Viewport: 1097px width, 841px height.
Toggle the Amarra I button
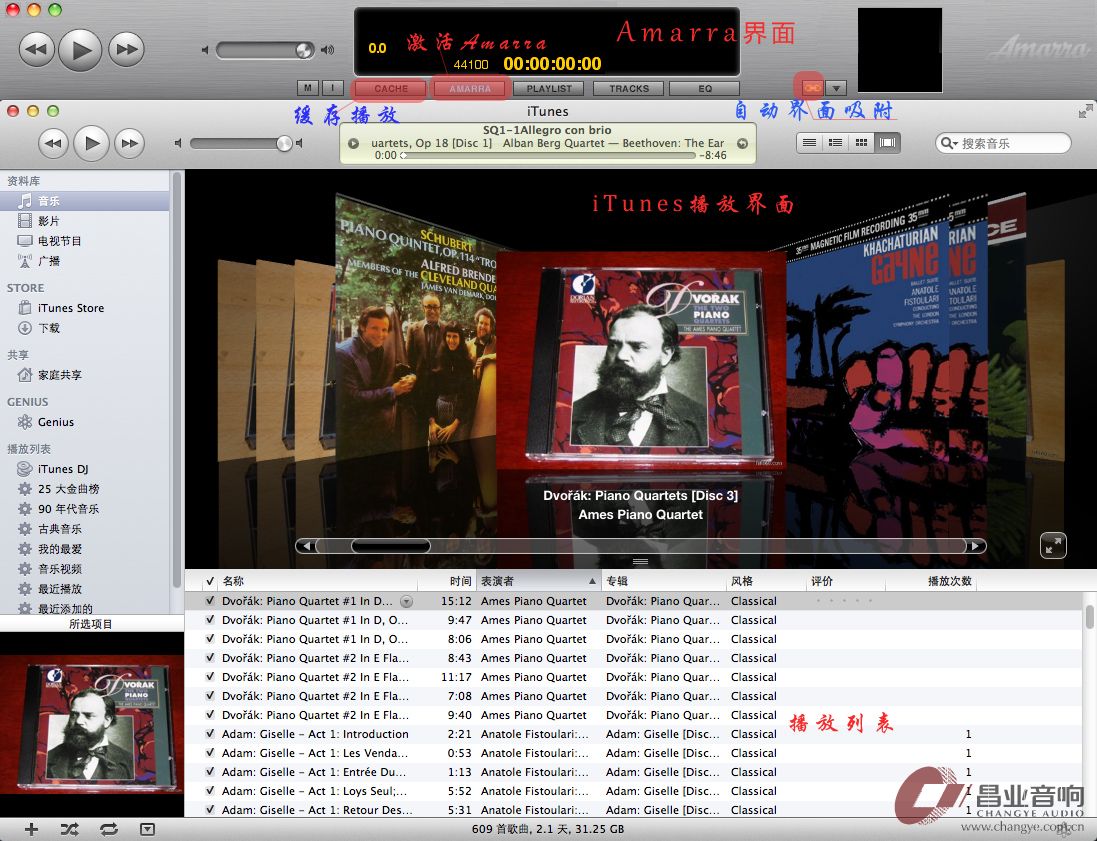pos(333,88)
